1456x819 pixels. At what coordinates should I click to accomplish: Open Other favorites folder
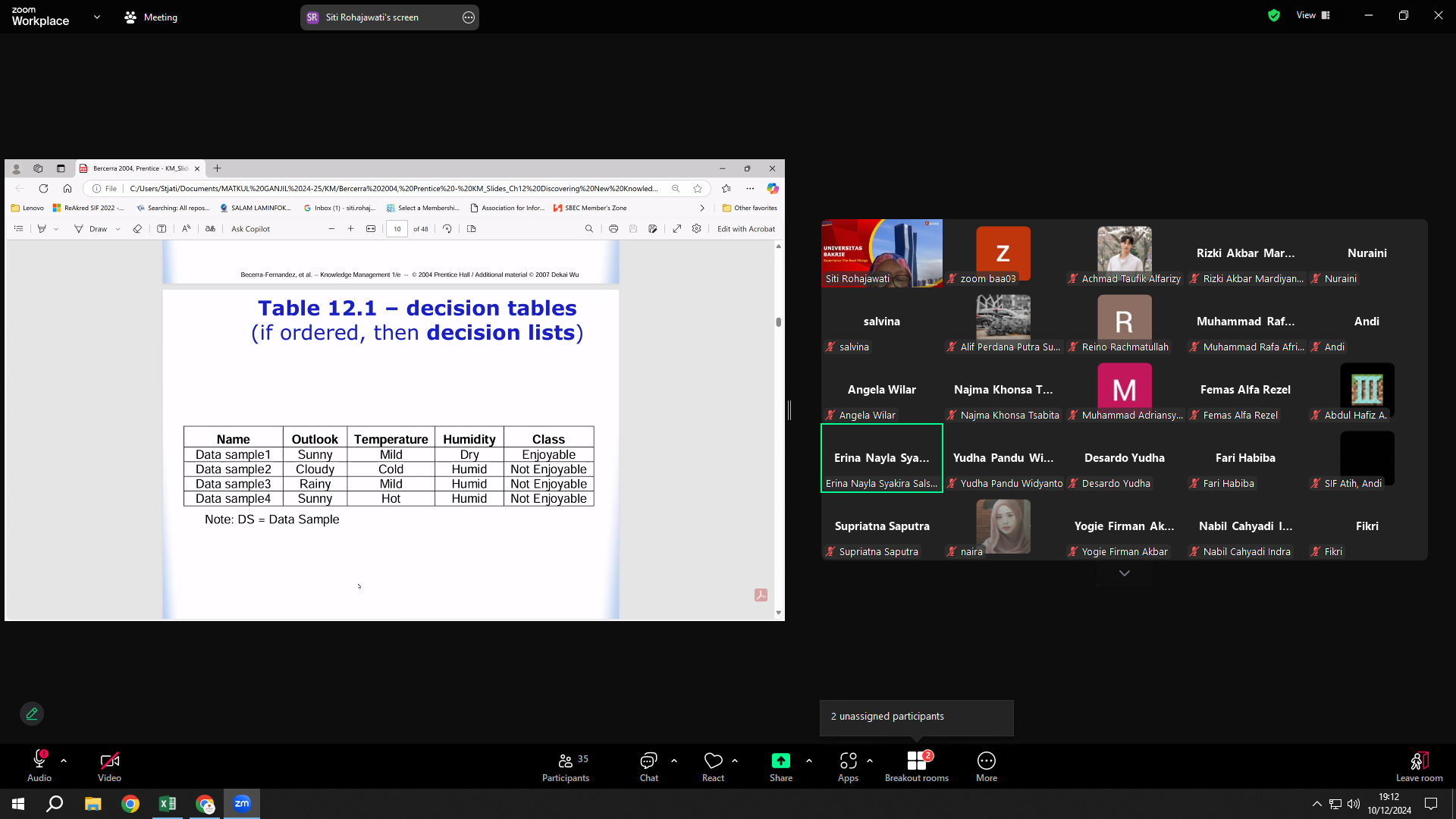750,208
